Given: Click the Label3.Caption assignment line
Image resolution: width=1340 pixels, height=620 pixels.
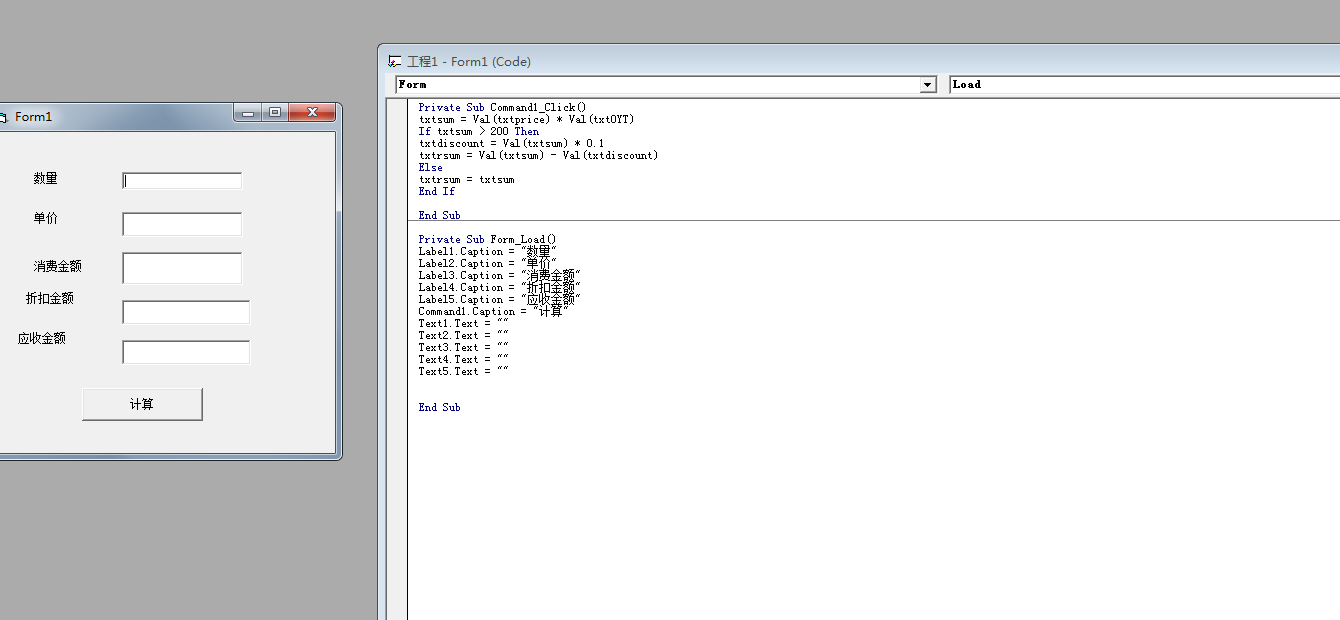Looking at the screenshot, I should pos(500,275).
